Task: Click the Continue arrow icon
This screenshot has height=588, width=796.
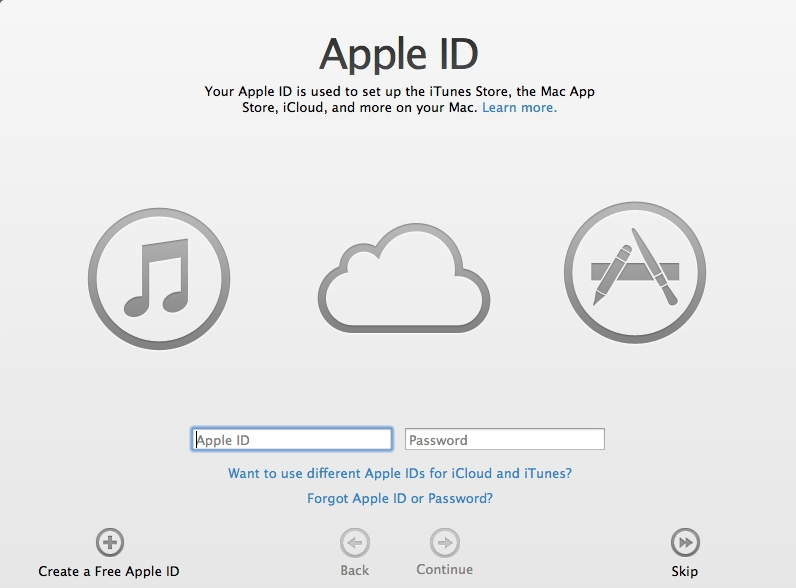Action: click(445, 543)
